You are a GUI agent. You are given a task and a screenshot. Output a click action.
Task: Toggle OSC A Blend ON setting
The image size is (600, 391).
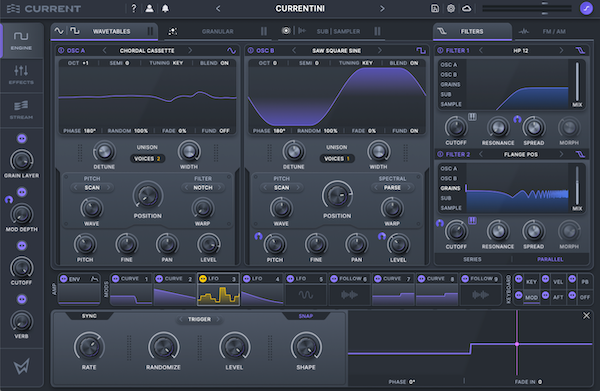pos(214,63)
